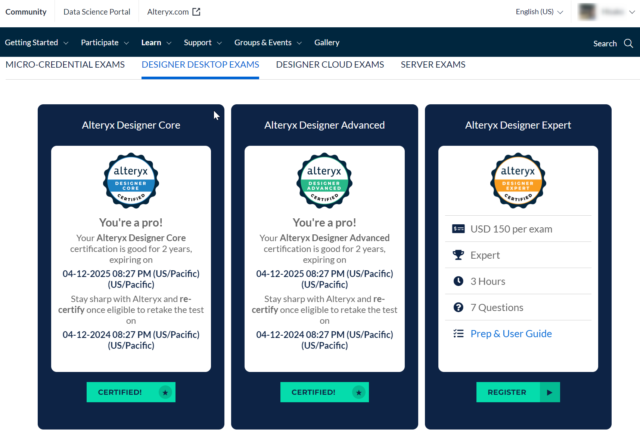Select the Designer Desktop Exams tab
640x434 pixels.
(200, 65)
